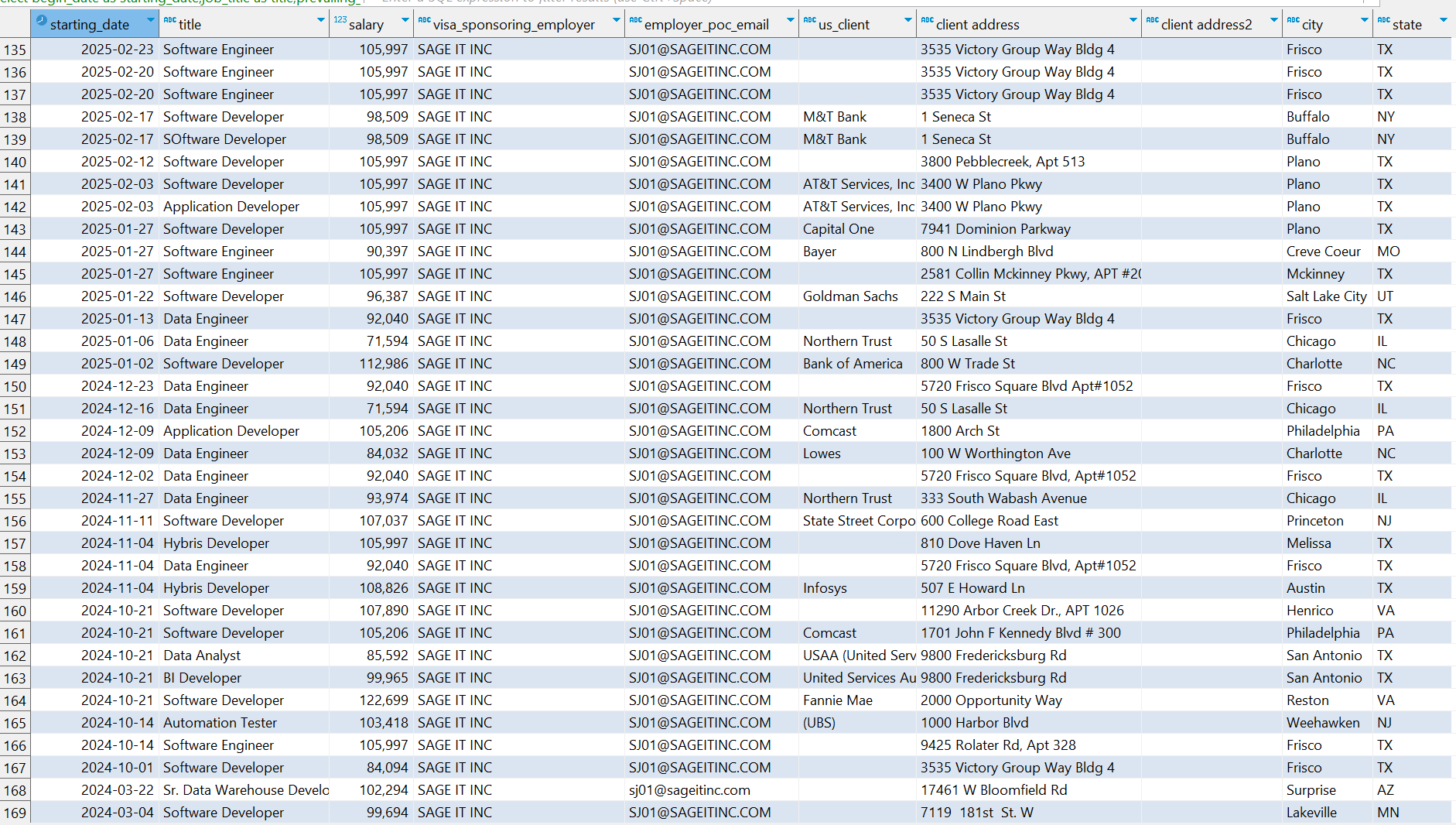Click the ABC type icon beside title

point(169,20)
